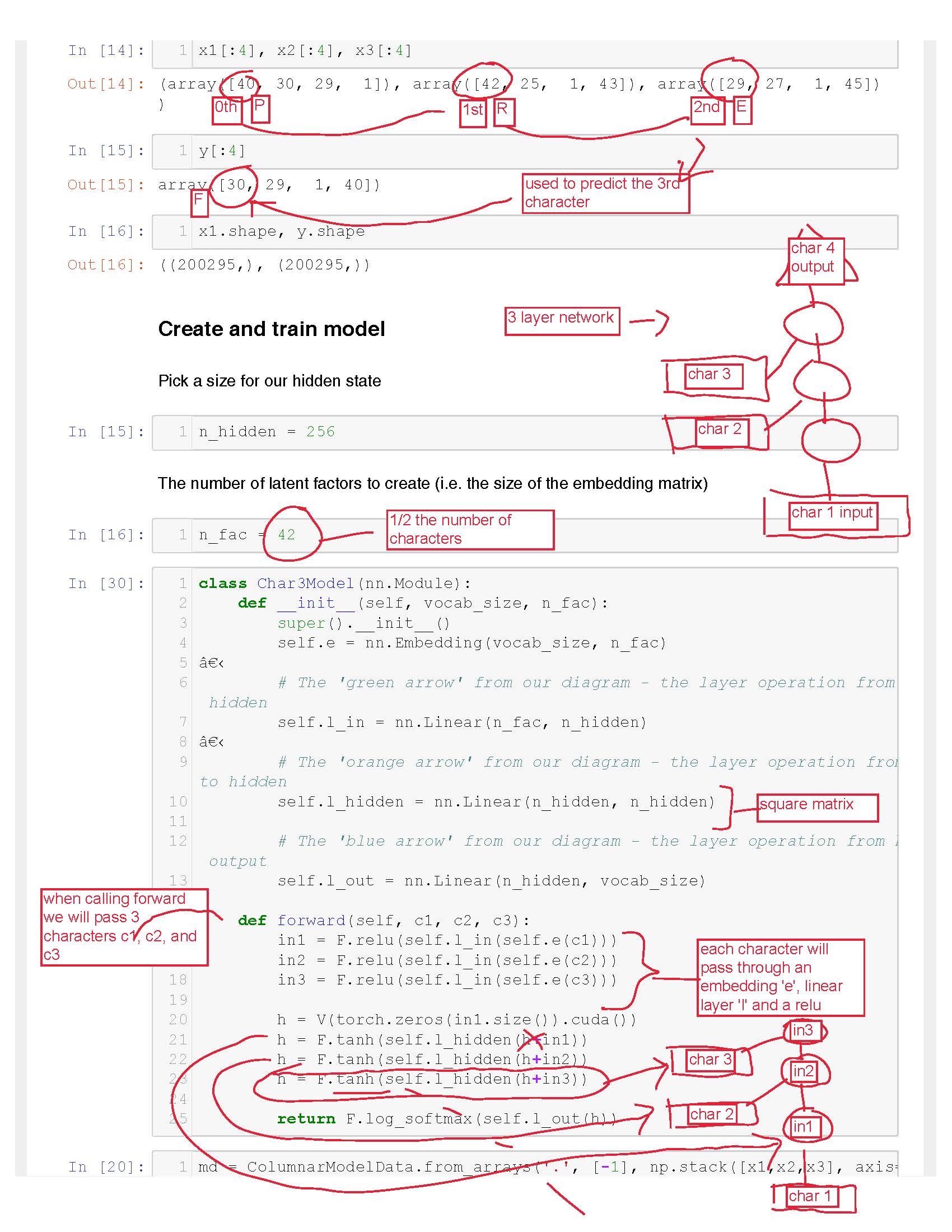Image resolution: width=952 pixels, height=1232 pixels.
Task: Click the x1[:4], x2[:4], x3[:4] code cell
Action: (x=305, y=51)
